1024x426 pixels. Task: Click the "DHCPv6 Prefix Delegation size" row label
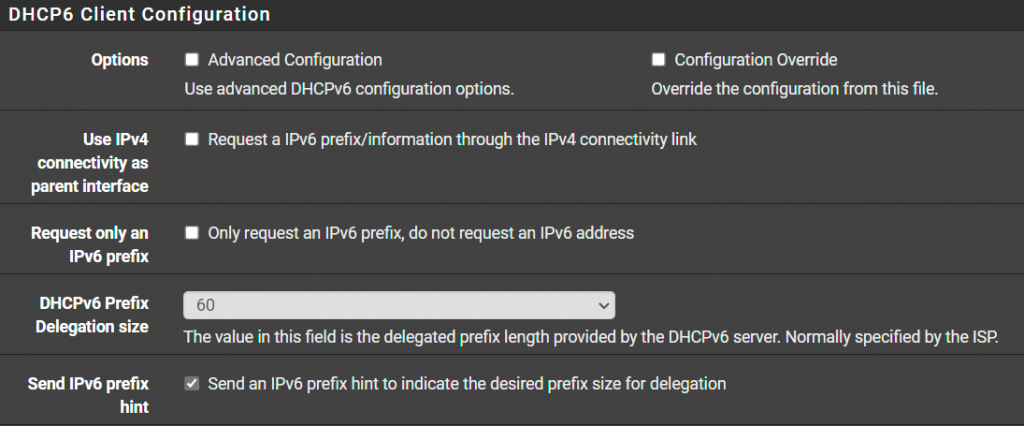click(x=95, y=314)
